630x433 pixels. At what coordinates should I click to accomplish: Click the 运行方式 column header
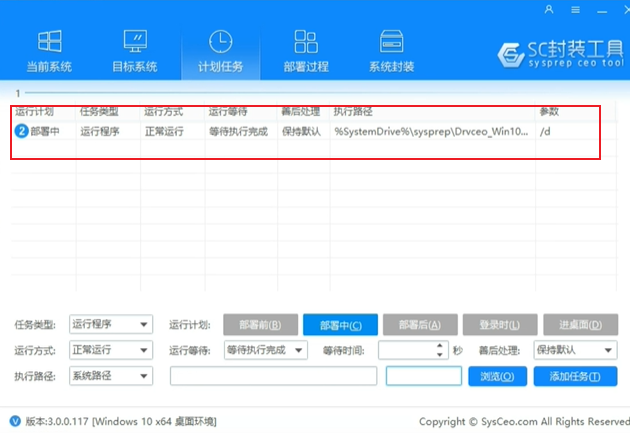coord(164,112)
